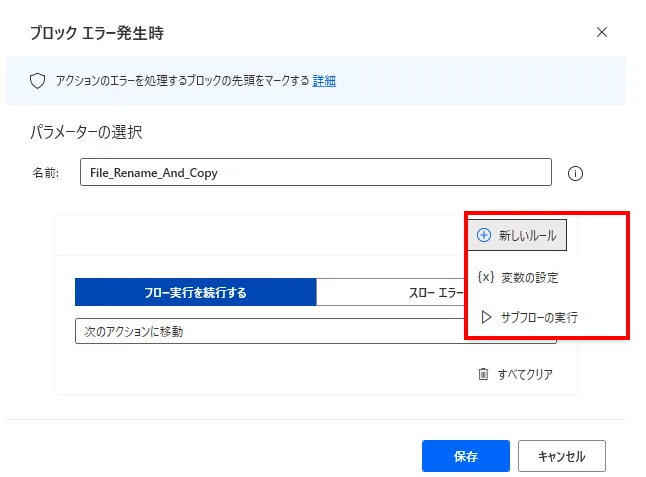
Task: Click the 名前 label
Action: pyautogui.click(x=46, y=172)
